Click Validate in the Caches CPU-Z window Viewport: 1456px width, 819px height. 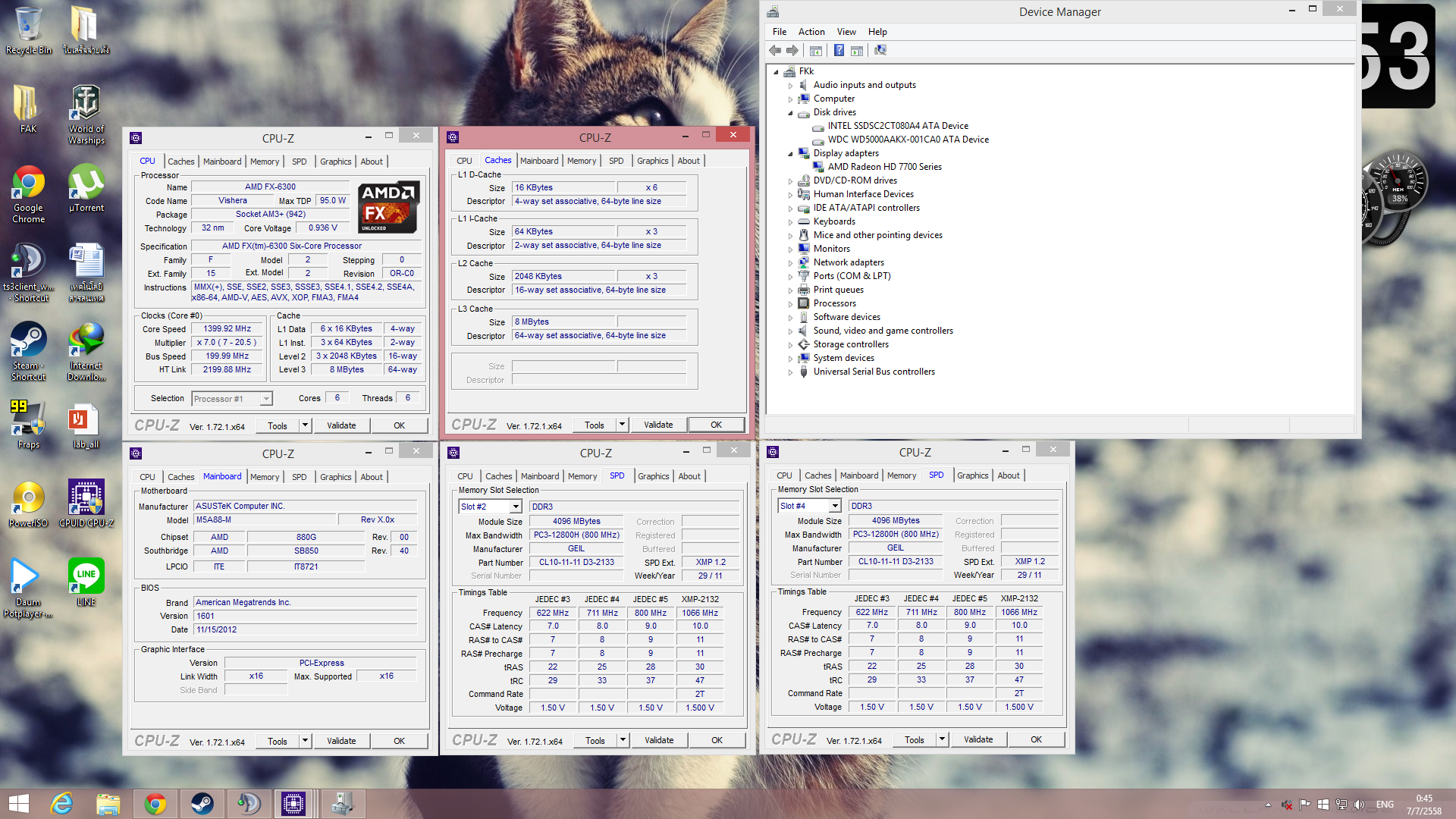657,425
